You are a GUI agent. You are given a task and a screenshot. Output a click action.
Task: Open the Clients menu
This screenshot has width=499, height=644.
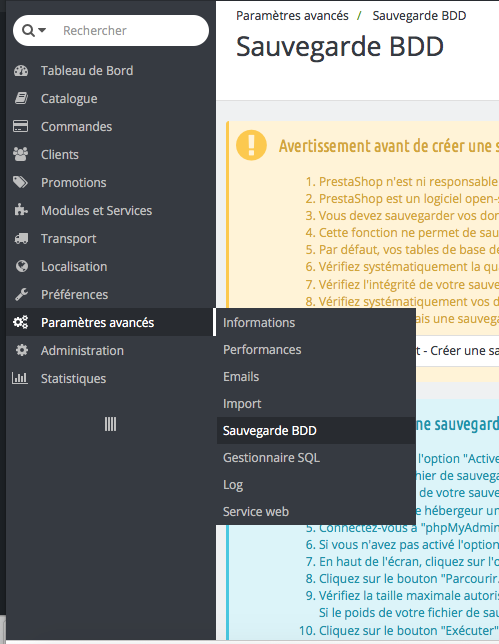coord(60,154)
